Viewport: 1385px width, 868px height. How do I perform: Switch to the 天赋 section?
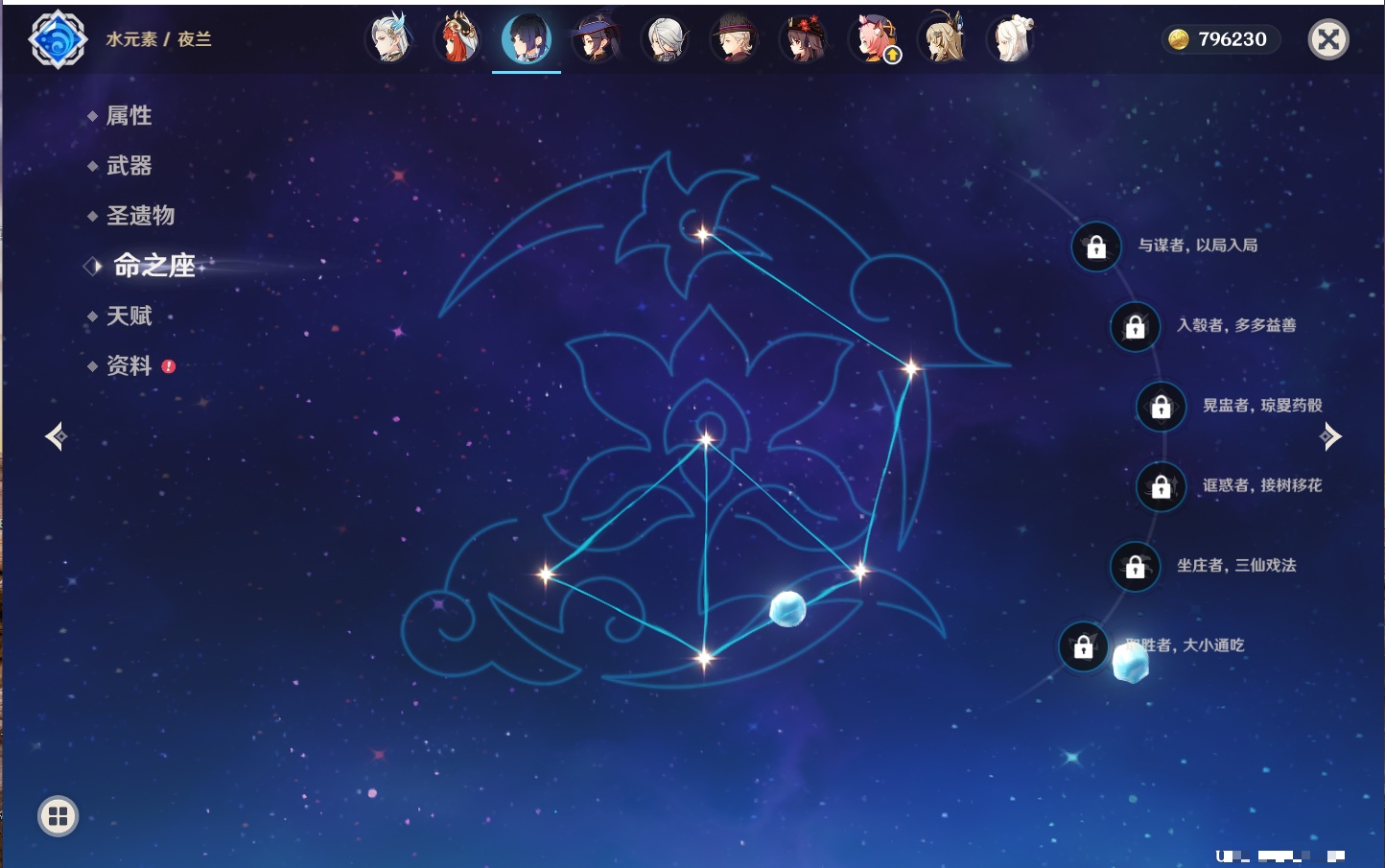(x=129, y=316)
